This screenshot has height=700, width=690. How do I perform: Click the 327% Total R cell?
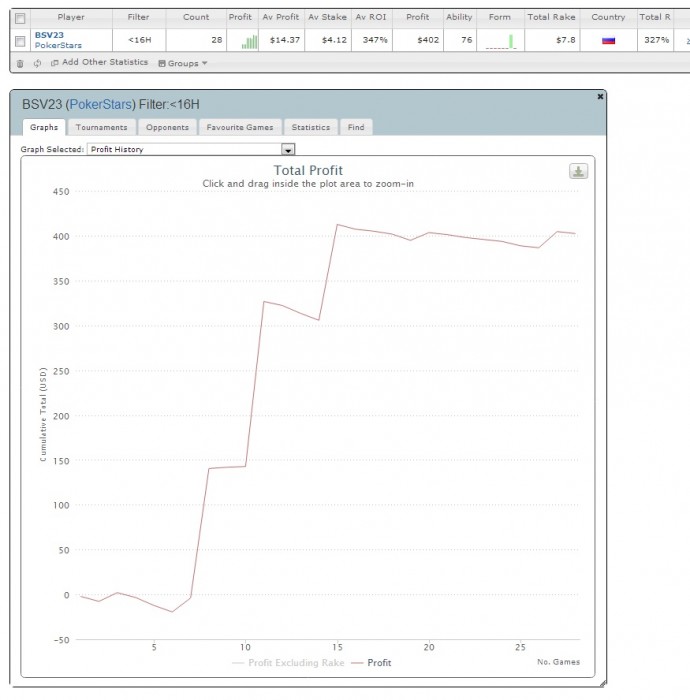pyautogui.click(x=657, y=40)
